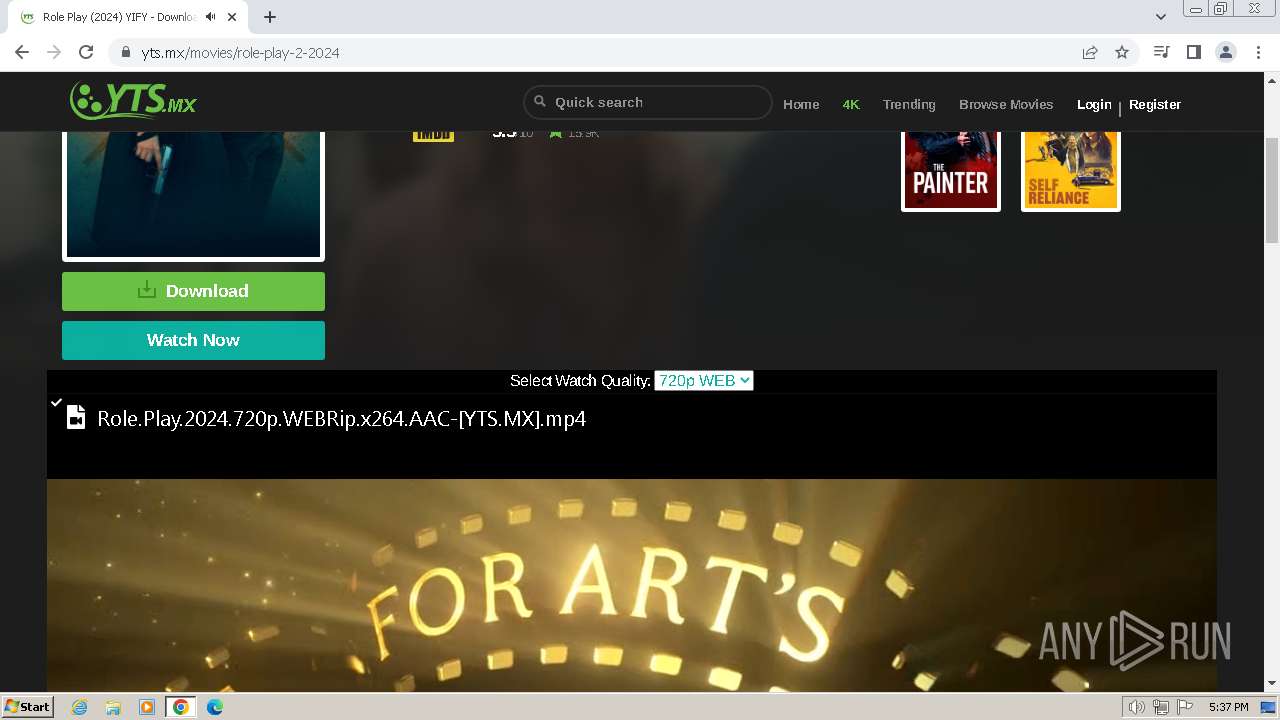Open The Painter movie poster
The width and height of the screenshot is (1280, 720).
click(x=951, y=171)
